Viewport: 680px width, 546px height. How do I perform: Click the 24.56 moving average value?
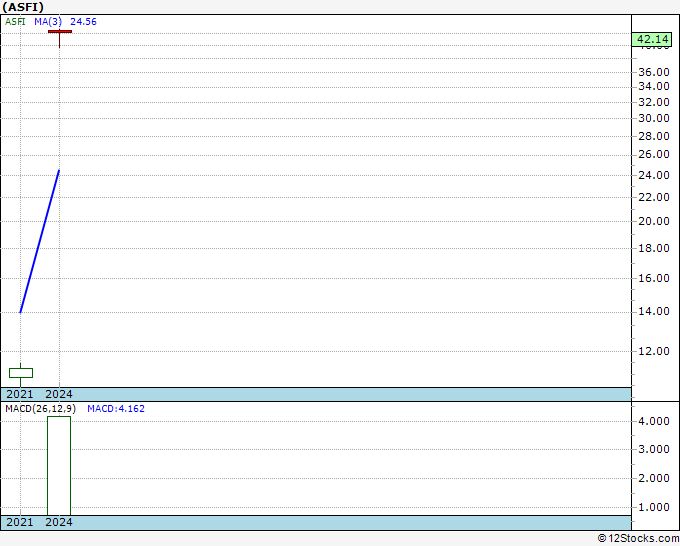(83, 20)
